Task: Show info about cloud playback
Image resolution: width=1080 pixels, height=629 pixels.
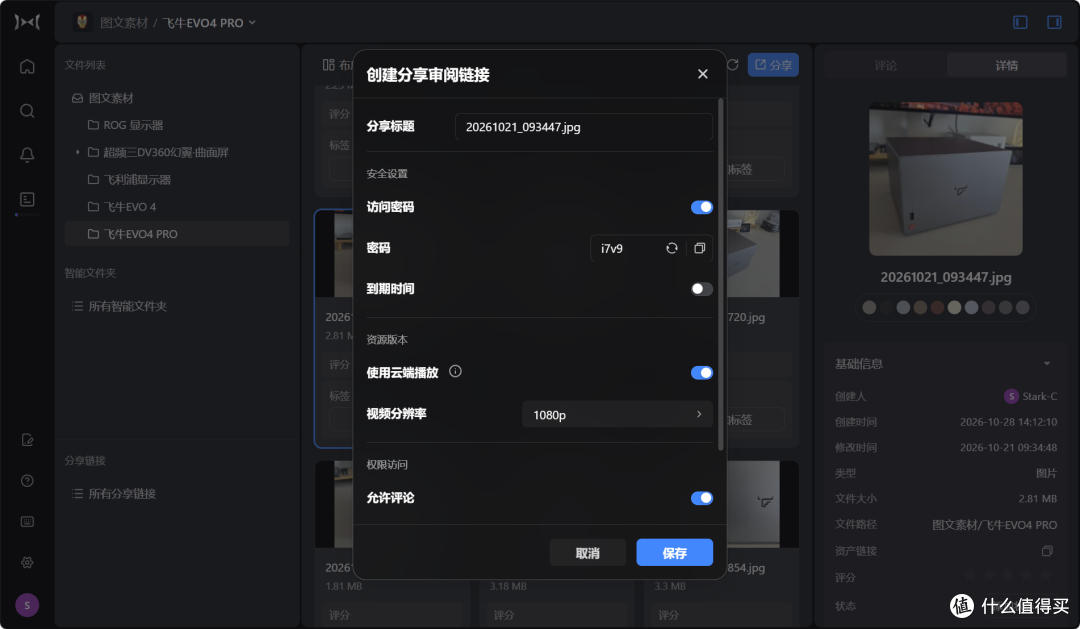Action: (455, 371)
